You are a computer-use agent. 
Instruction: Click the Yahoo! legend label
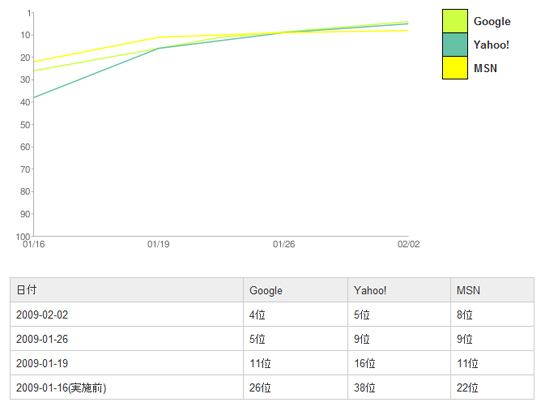pyautogui.click(x=491, y=45)
